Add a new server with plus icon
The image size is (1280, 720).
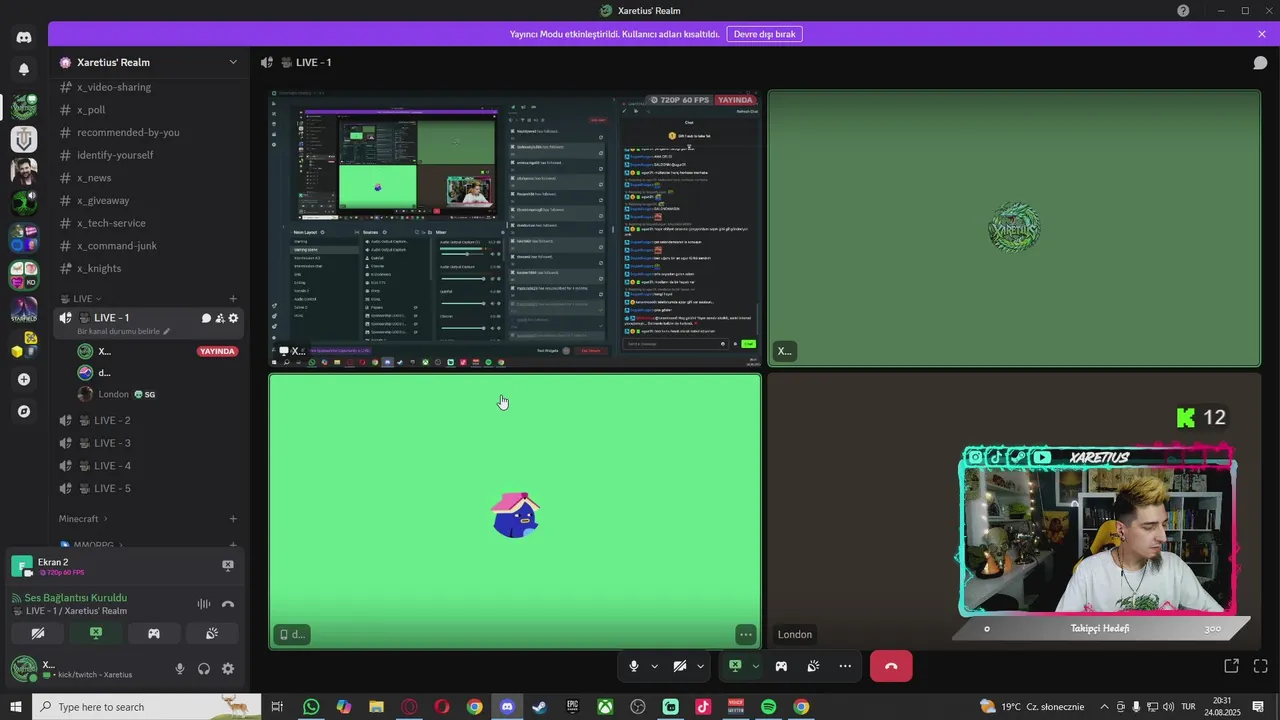pos(24,379)
